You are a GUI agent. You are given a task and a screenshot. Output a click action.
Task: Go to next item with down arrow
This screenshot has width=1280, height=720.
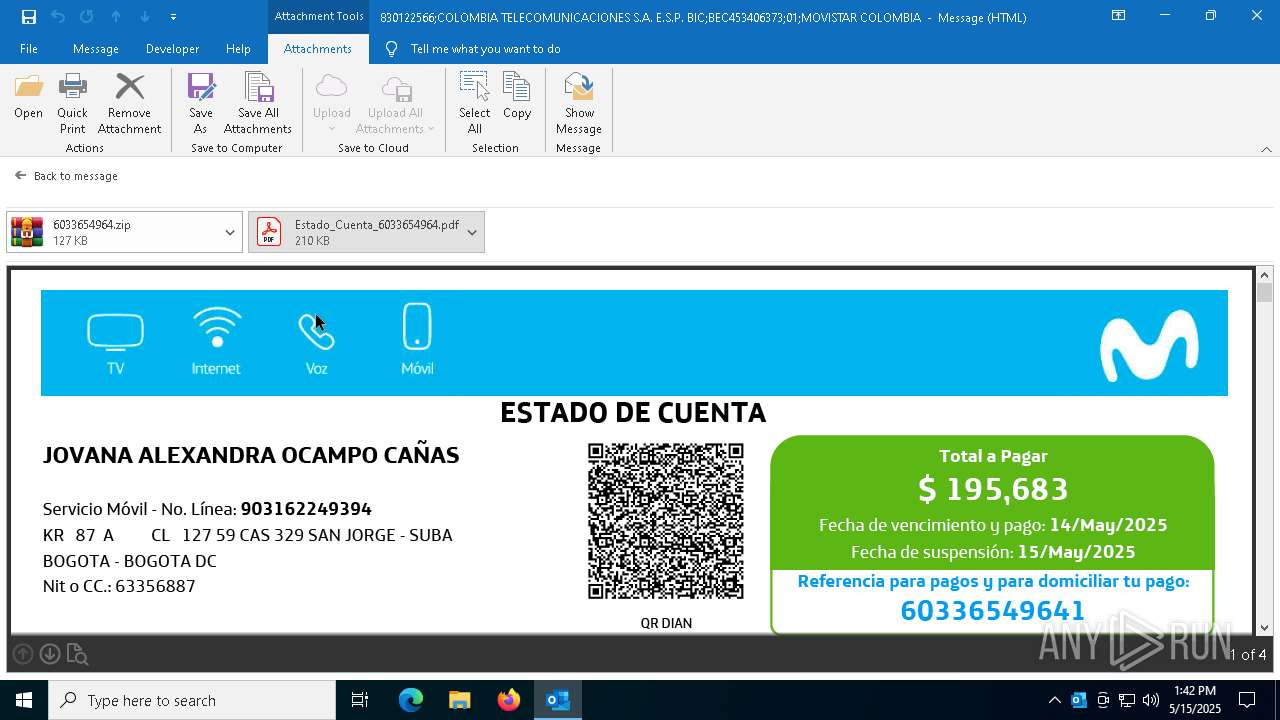point(145,17)
